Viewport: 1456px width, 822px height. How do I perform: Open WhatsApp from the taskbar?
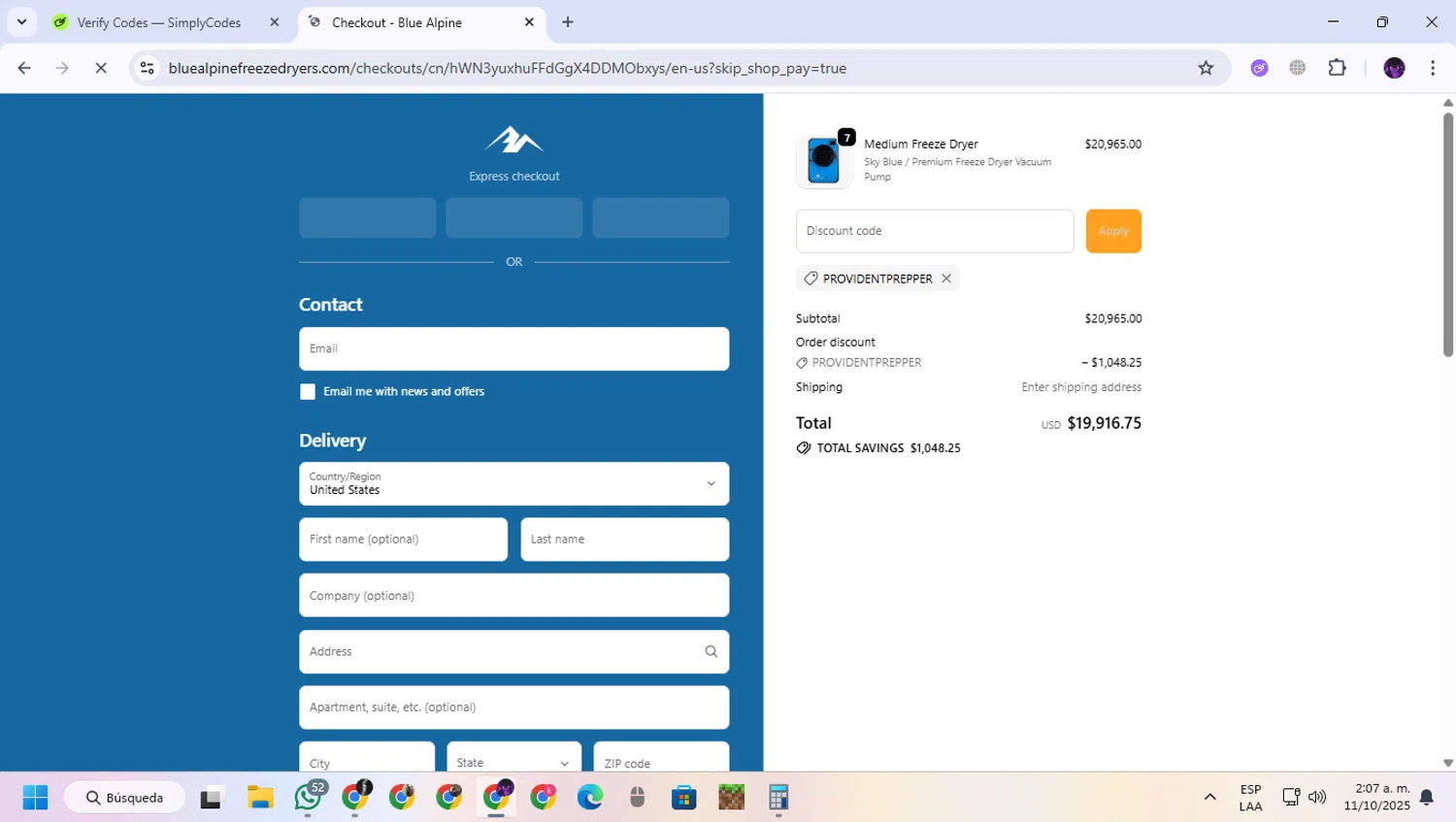(x=308, y=798)
